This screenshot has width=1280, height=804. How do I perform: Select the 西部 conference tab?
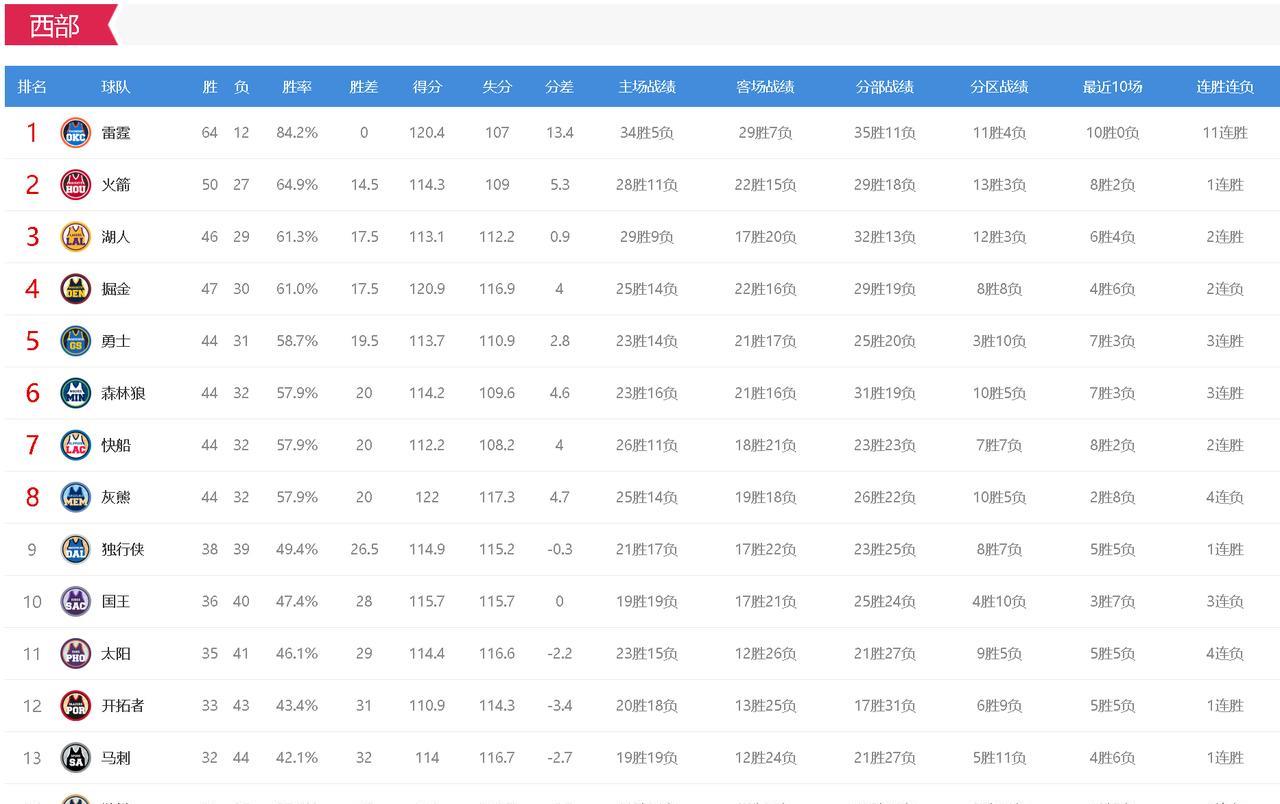[x=56, y=26]
